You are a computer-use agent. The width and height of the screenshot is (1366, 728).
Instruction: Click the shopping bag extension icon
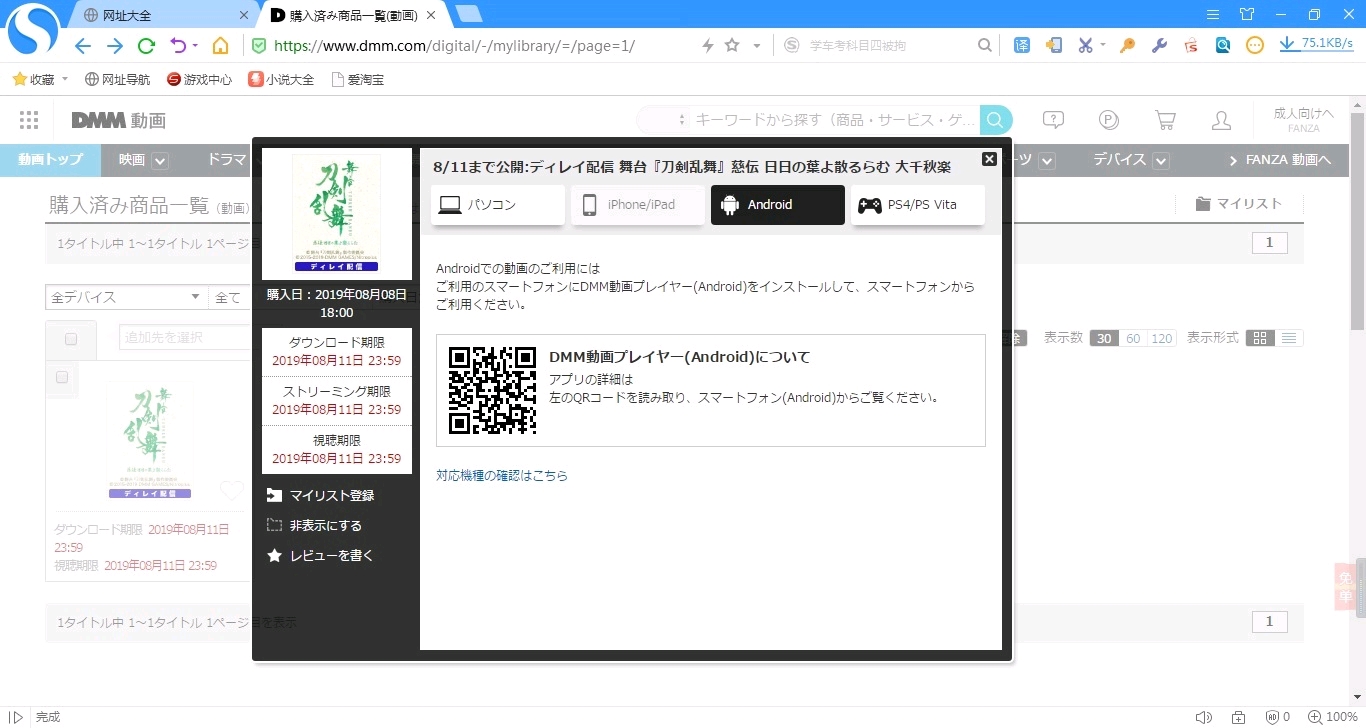pyautogui.click(x=1191, y=45)
